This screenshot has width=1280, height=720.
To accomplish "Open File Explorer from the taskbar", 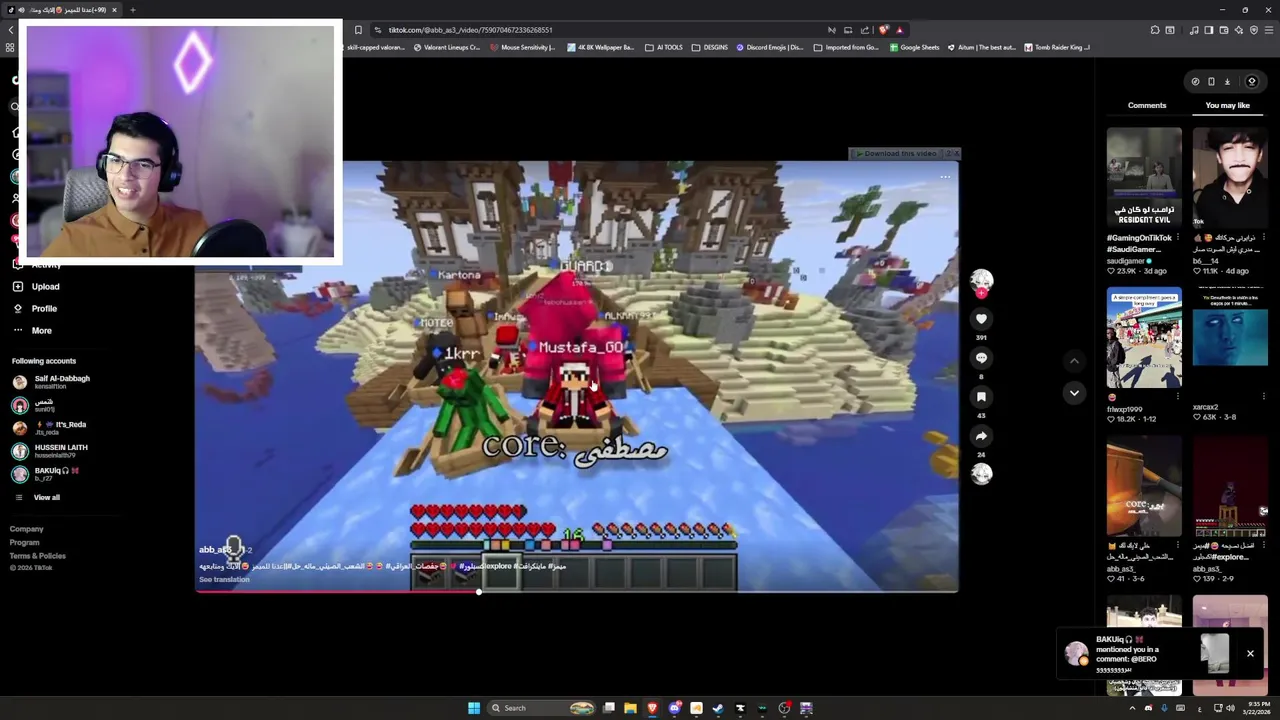I will tap(630, 708).
